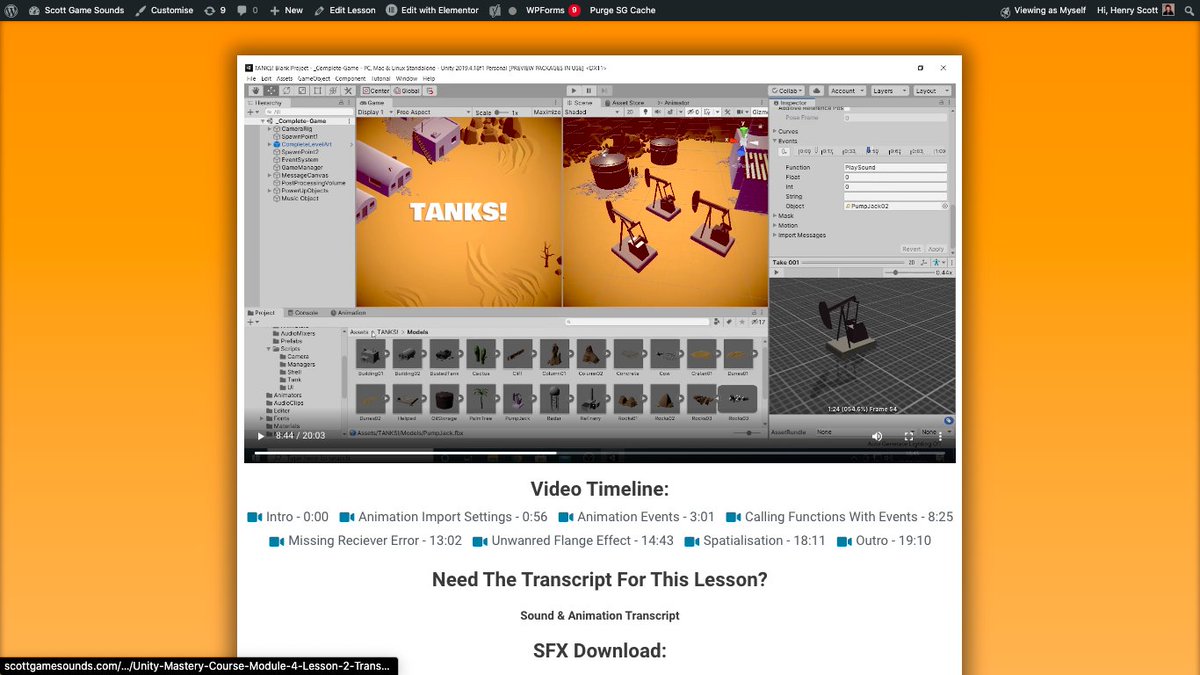Open Edit with Elementor

point(432,10)
